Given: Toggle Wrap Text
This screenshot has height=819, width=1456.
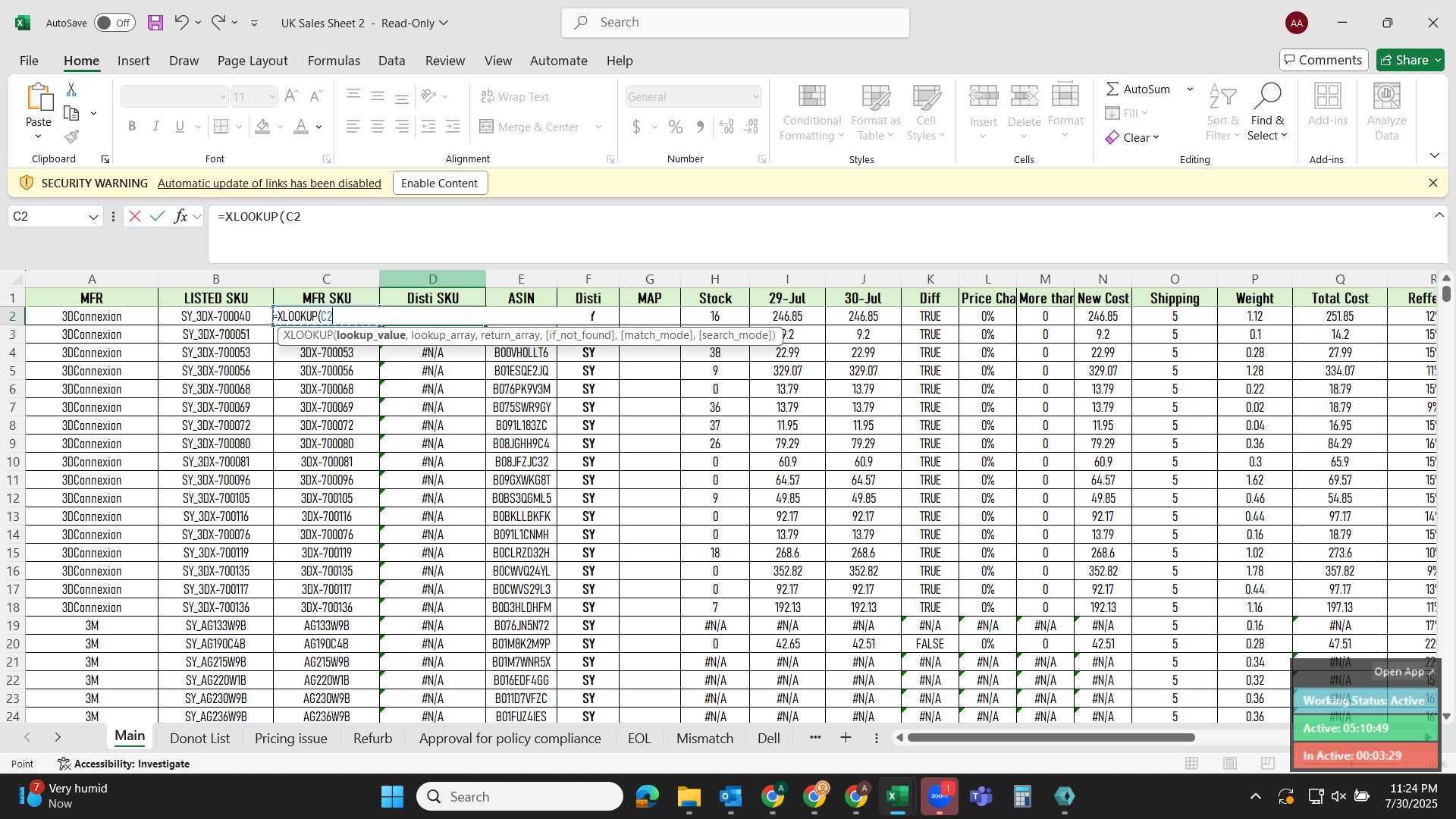Looking at the screenshot, I should point(515,96).
